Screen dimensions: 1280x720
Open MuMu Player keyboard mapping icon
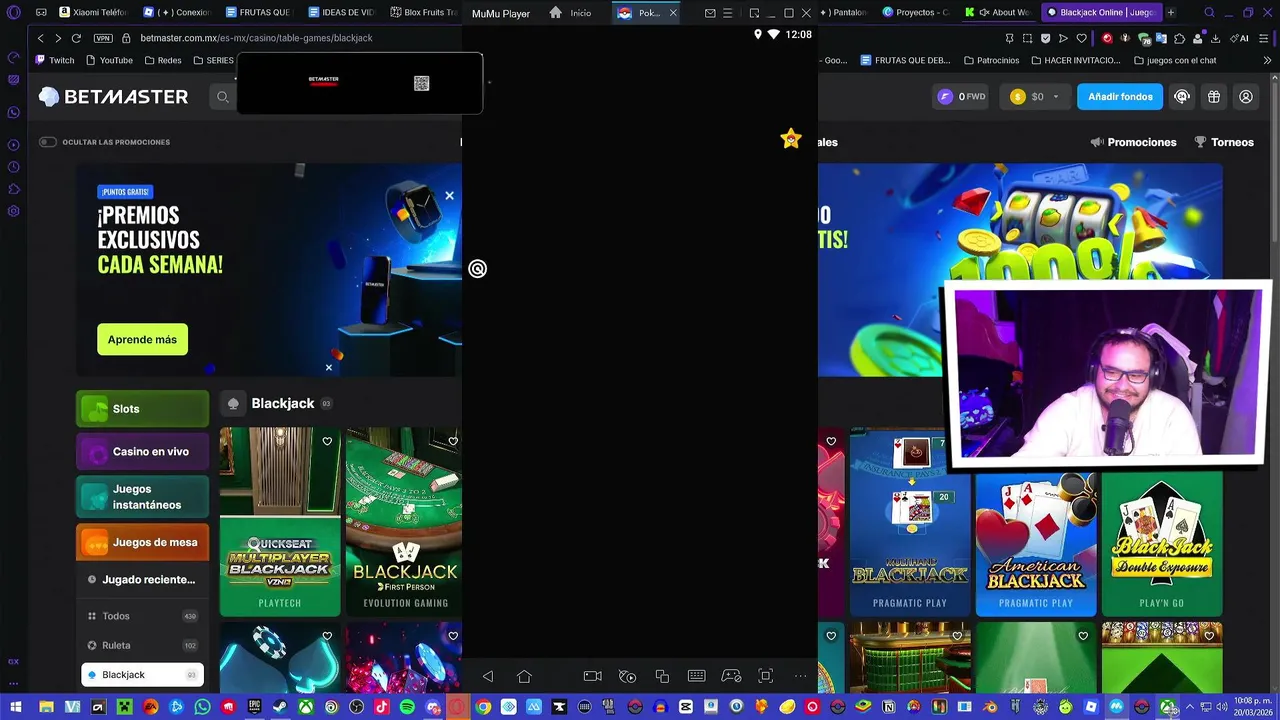coord(697,676)
